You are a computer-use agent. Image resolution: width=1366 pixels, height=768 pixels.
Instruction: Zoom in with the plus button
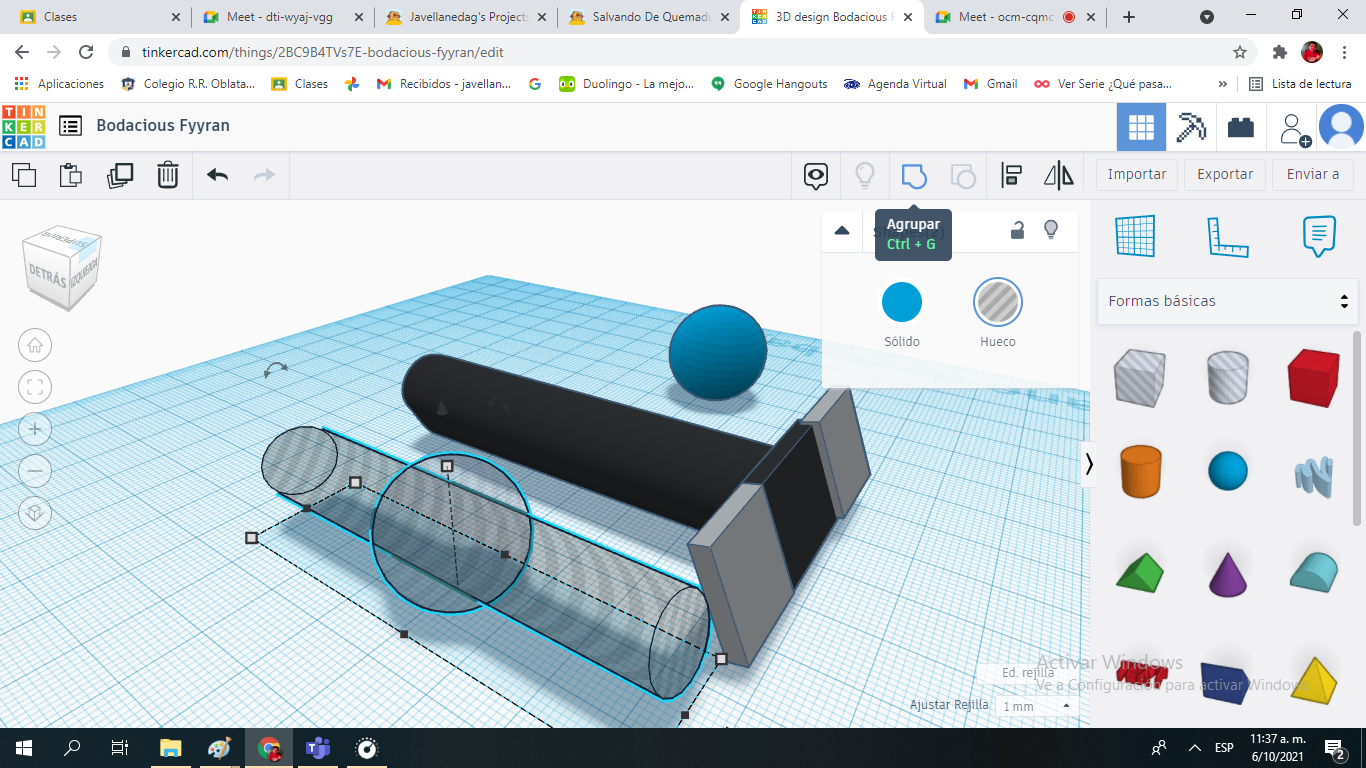tap(35, 429)
